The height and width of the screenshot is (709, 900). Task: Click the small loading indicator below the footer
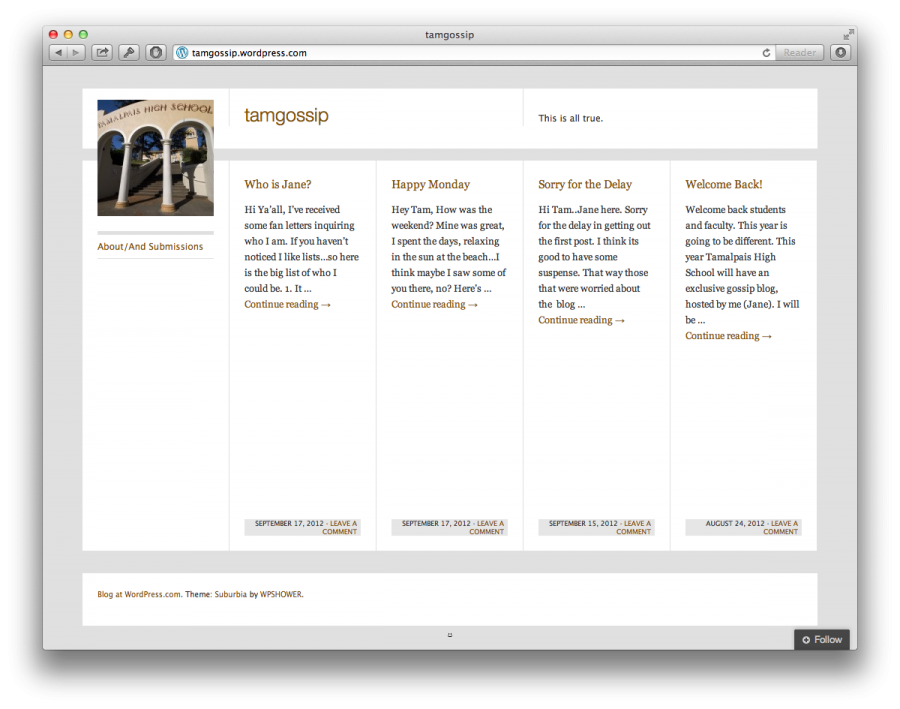tap(450, 635)
